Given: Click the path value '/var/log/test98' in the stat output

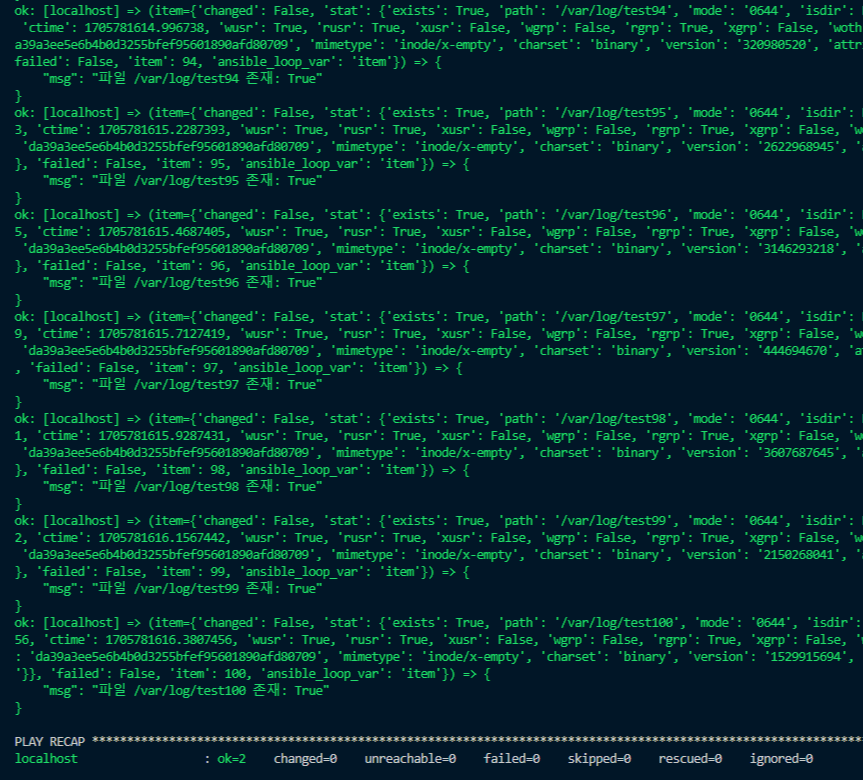Looking at the screenshot, I should (613, 418).
